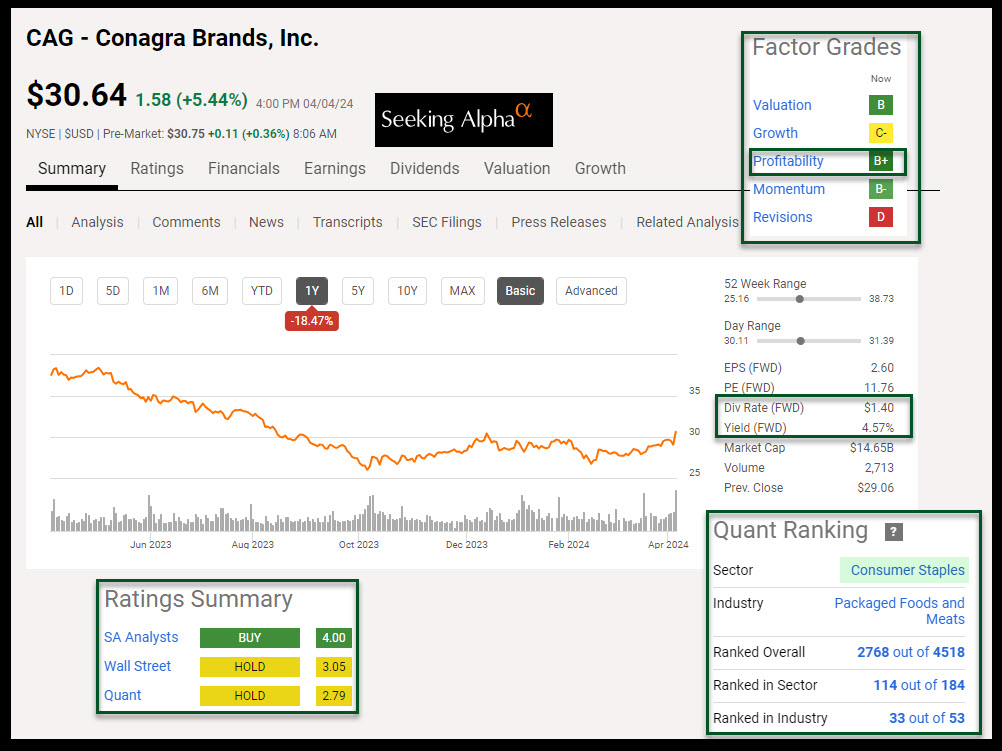This screenshot has width=1002, height=751.
Task: Click the Seeking Alpha logo
Action: click(x=463, y=120)
